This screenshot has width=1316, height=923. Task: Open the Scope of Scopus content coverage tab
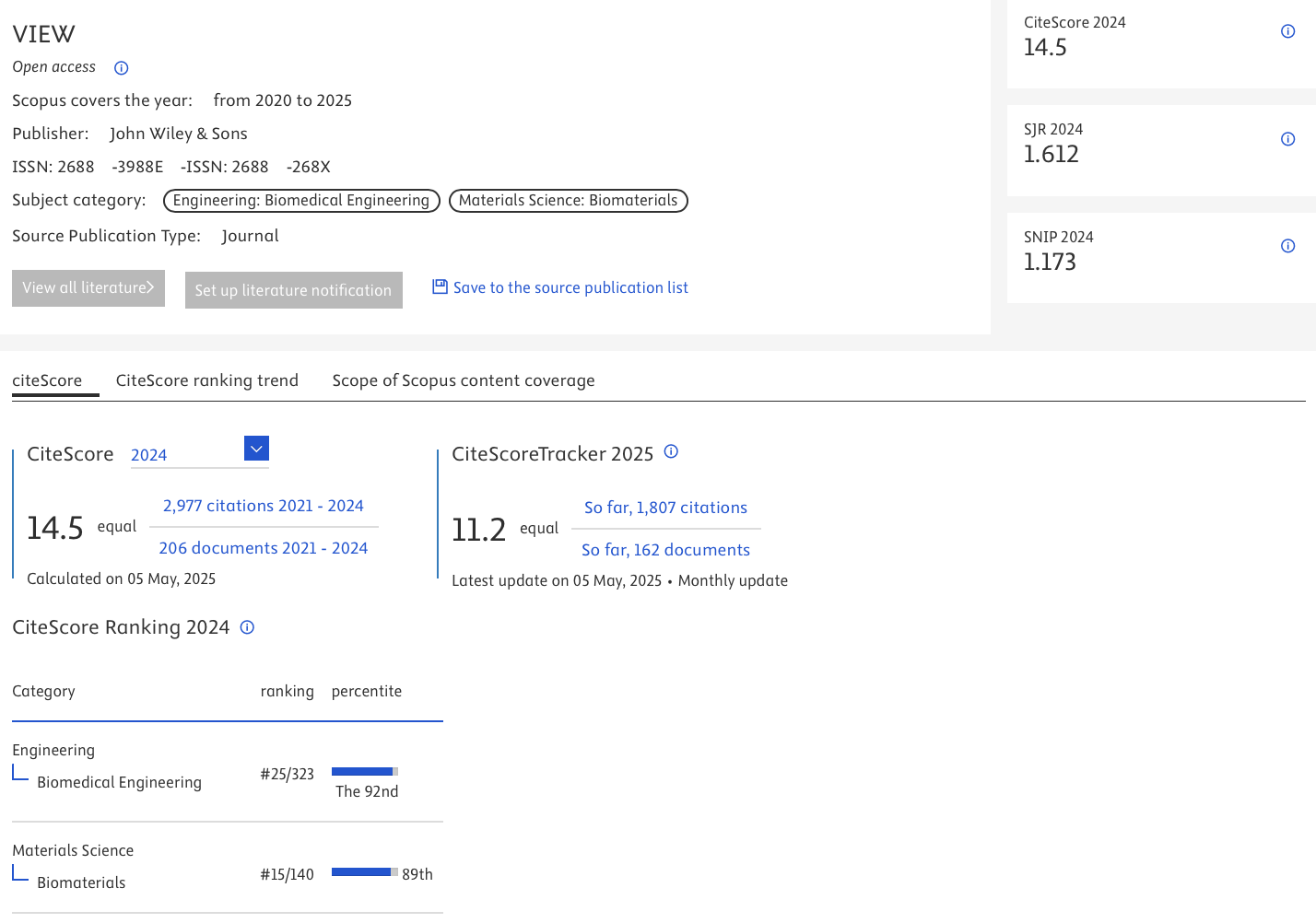pos(464,380)
